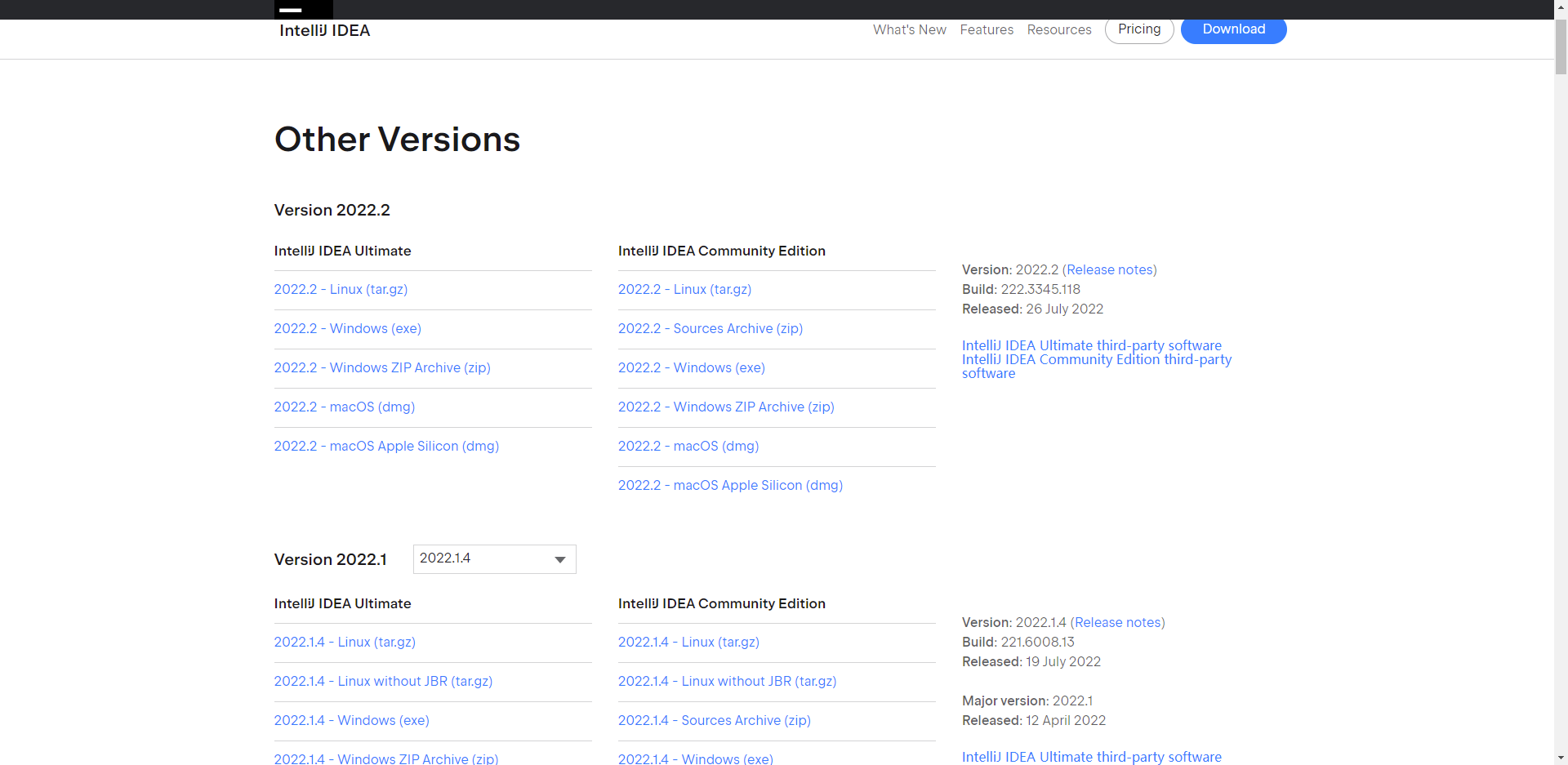Open Release notes for version 2022.2

click(1110, 269)
